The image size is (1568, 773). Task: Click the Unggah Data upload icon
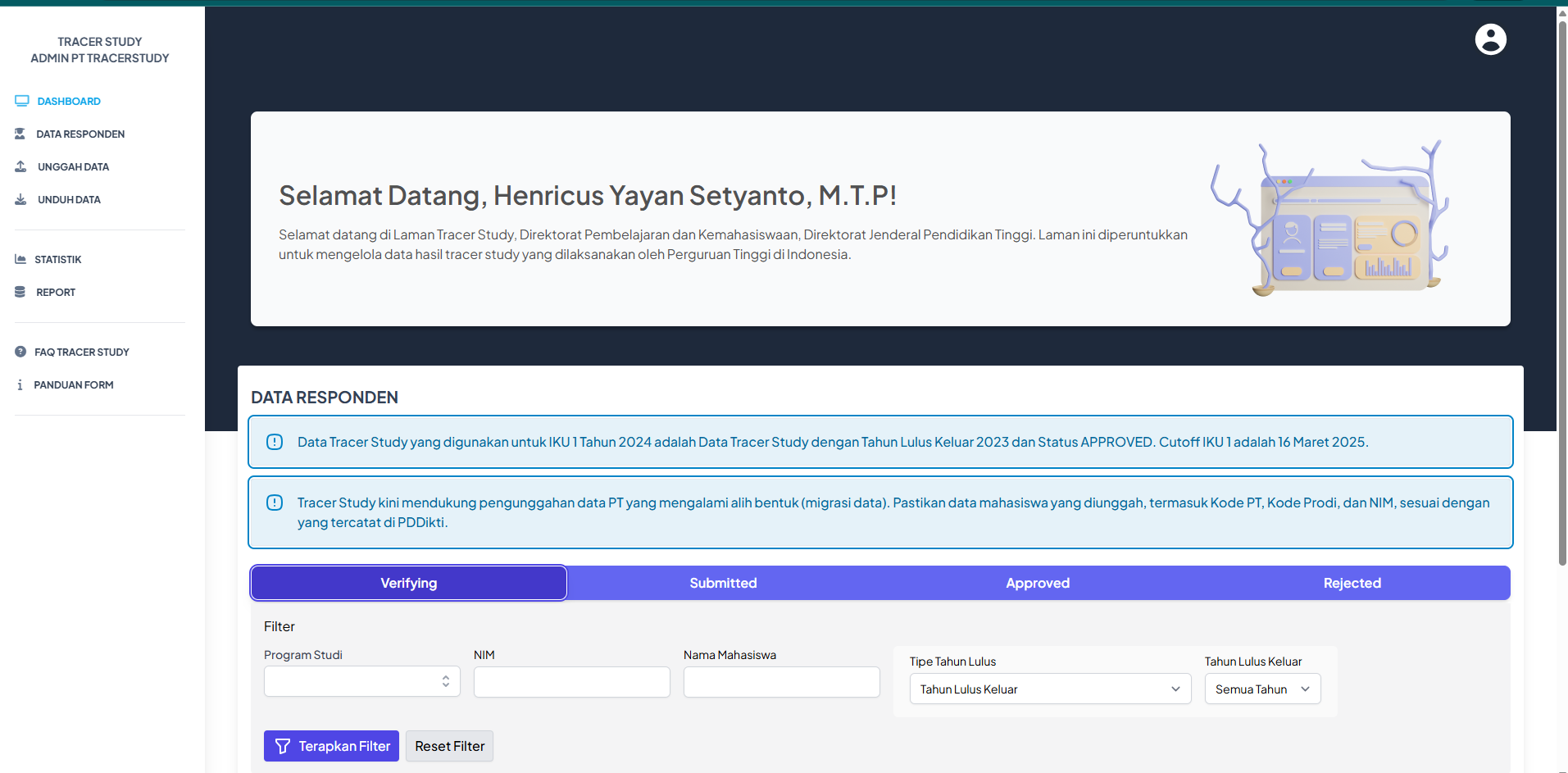(x=21, y=166)
